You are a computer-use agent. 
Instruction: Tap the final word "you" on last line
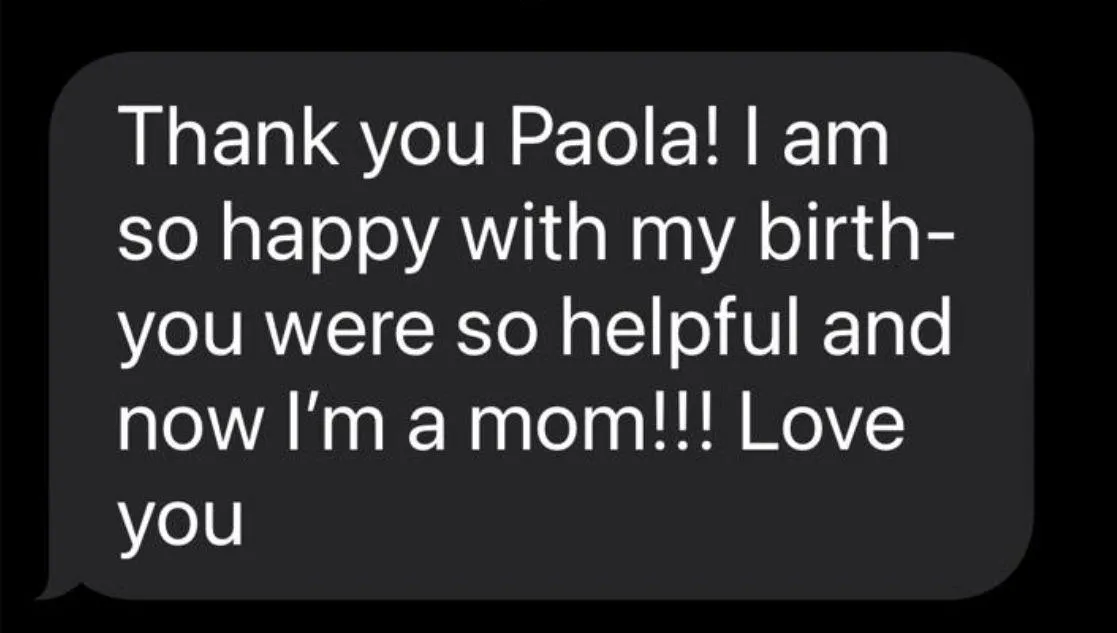181,523
